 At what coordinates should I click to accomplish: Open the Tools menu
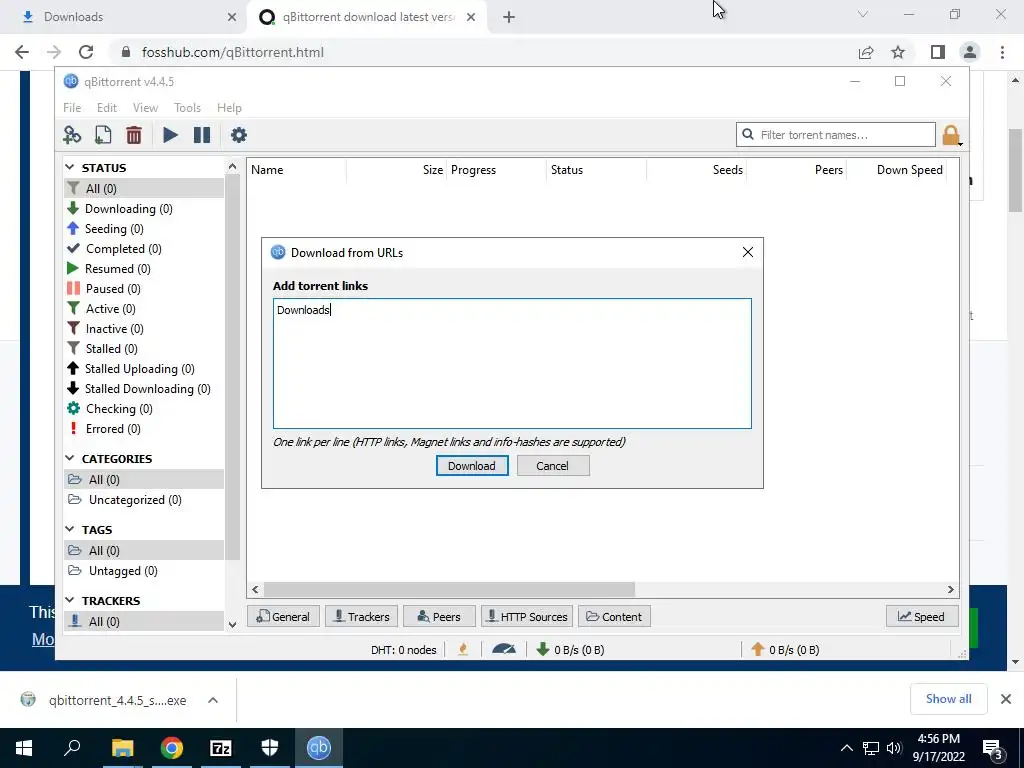187,108
